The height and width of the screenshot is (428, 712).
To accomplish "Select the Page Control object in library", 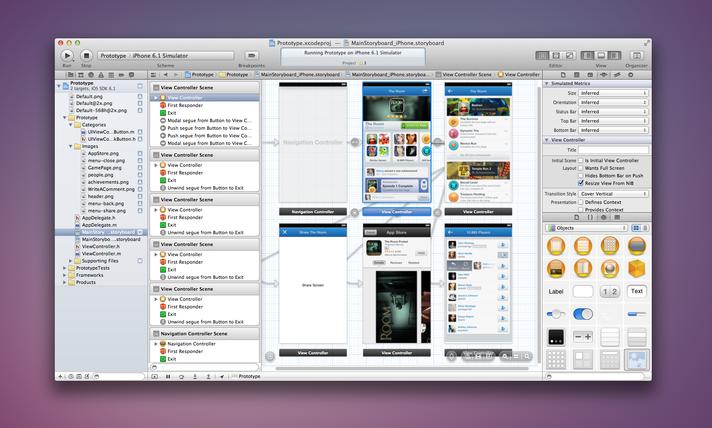I will point(556,337).
